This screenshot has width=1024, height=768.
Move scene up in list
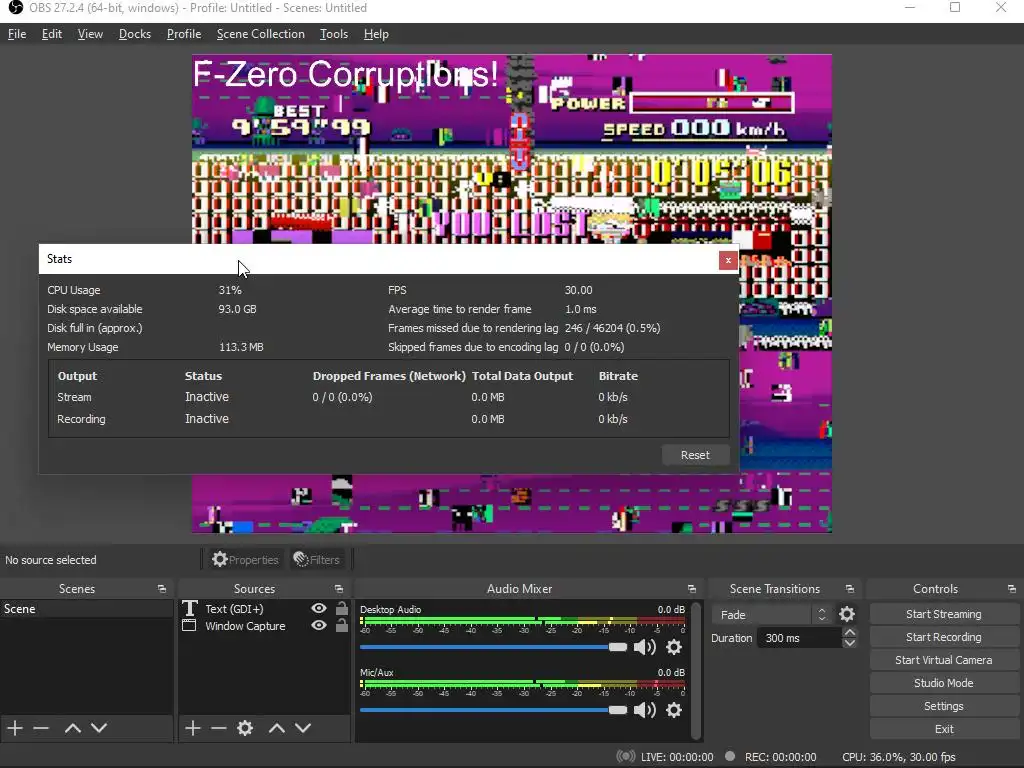(72, 728)
